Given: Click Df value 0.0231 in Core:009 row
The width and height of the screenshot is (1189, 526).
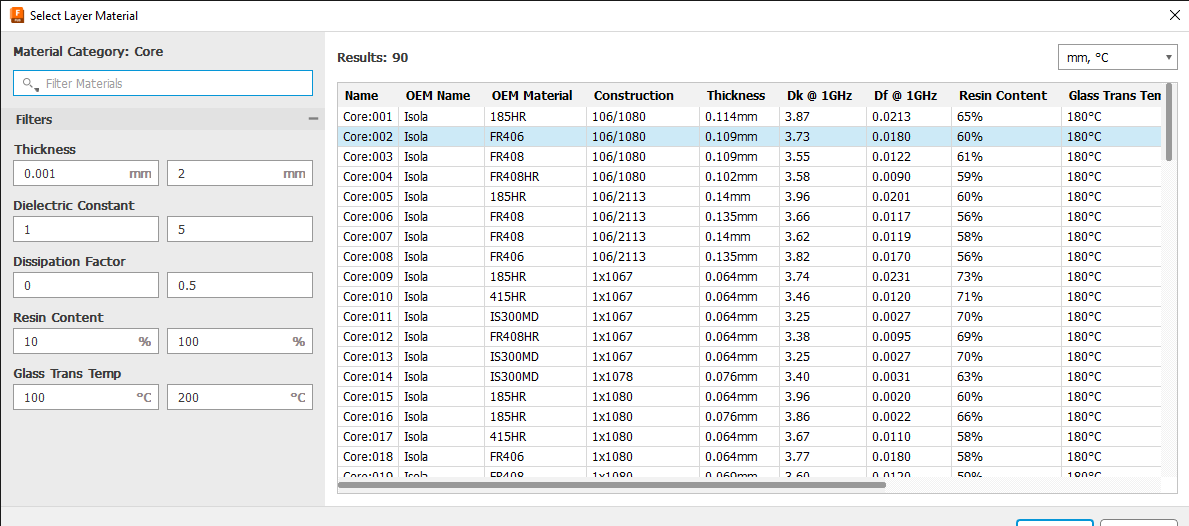Looking at the screenshot, I should (890, 277).
